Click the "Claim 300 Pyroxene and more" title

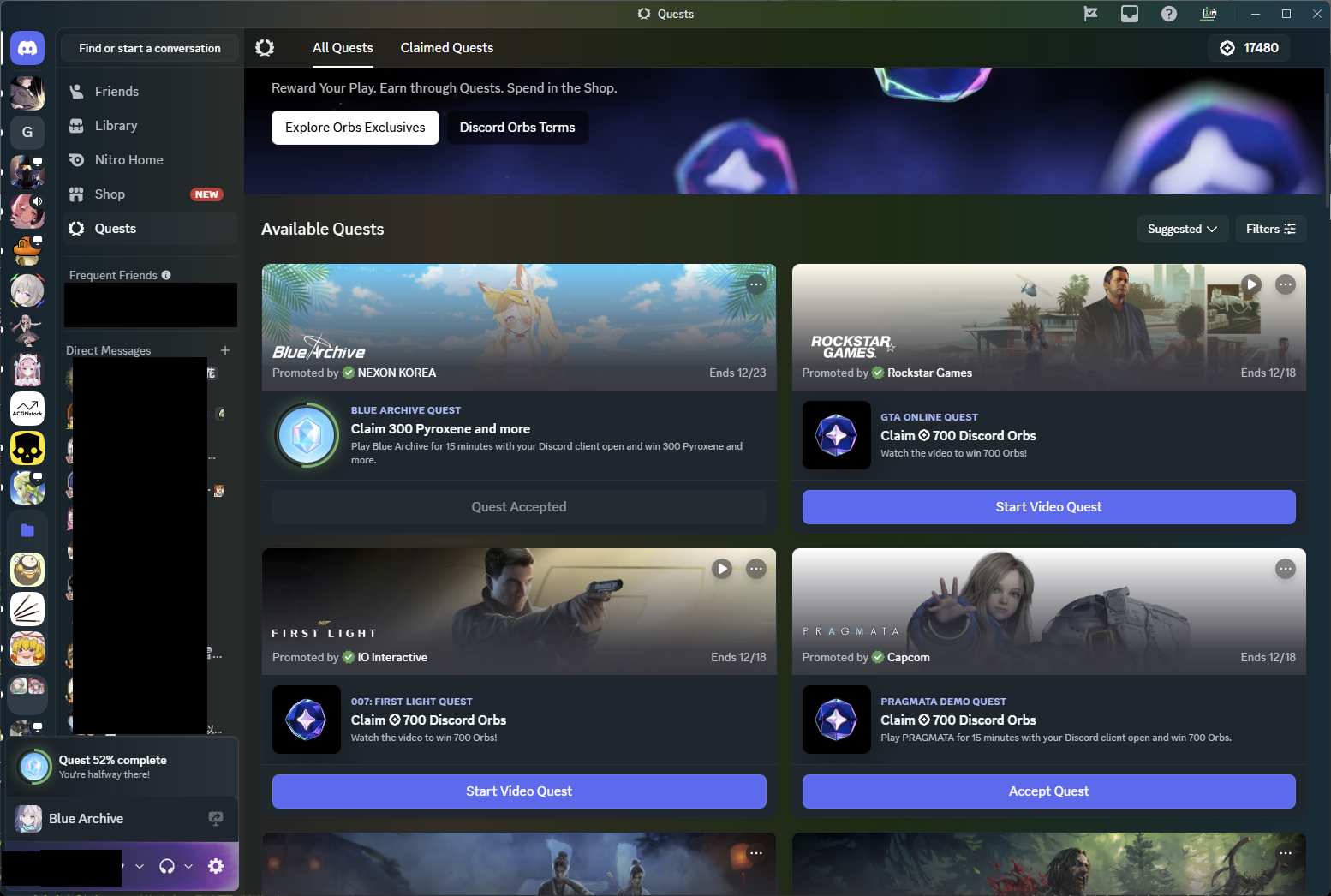point(440,428)
